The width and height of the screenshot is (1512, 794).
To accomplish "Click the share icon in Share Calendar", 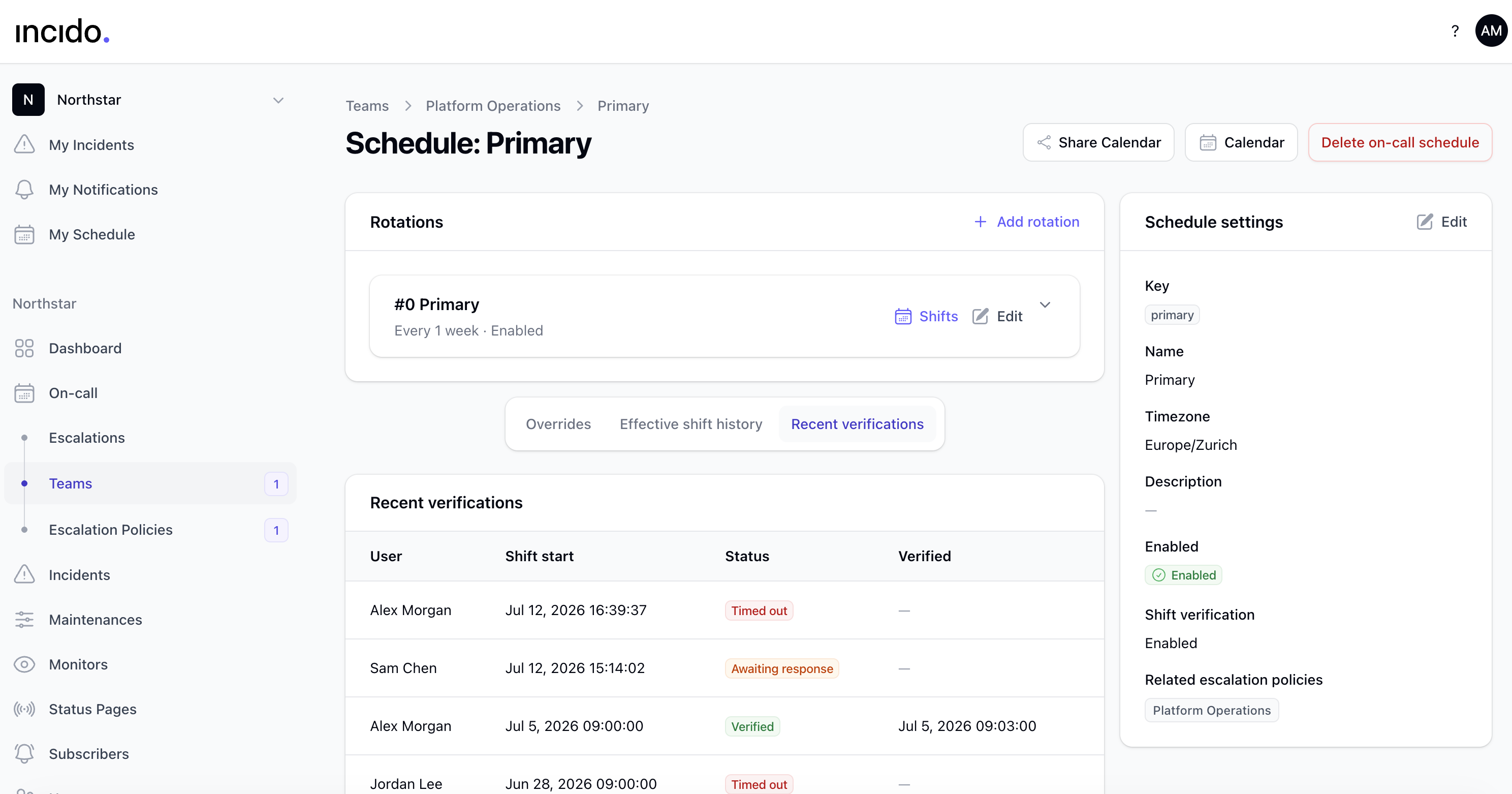I will [1044, 142].
